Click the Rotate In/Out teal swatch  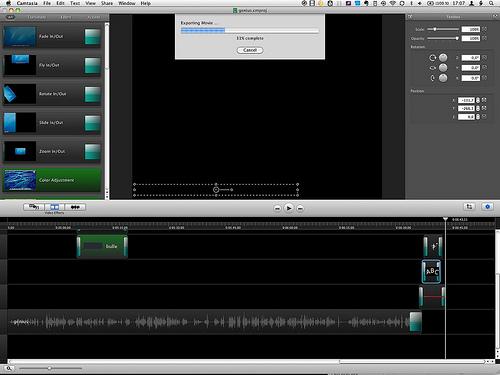(92, 94)
